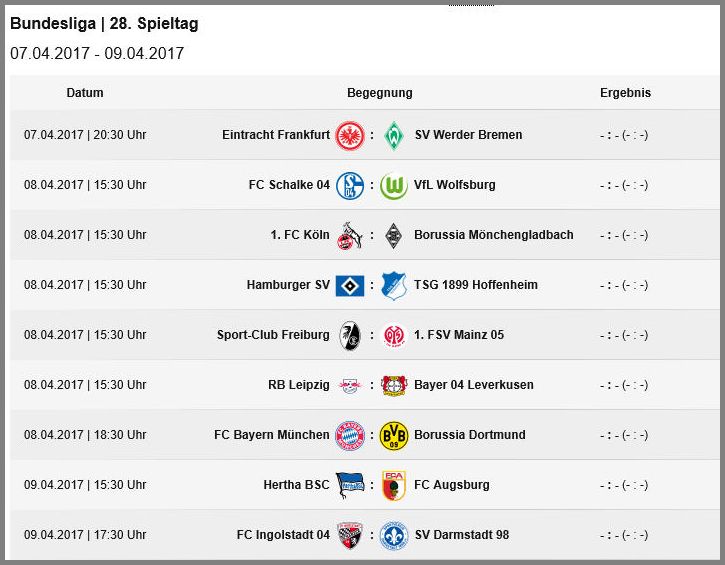Select the Hamburger SV diamond flag logo
Viewport: 725px width, 565px height.
point(350,286)
